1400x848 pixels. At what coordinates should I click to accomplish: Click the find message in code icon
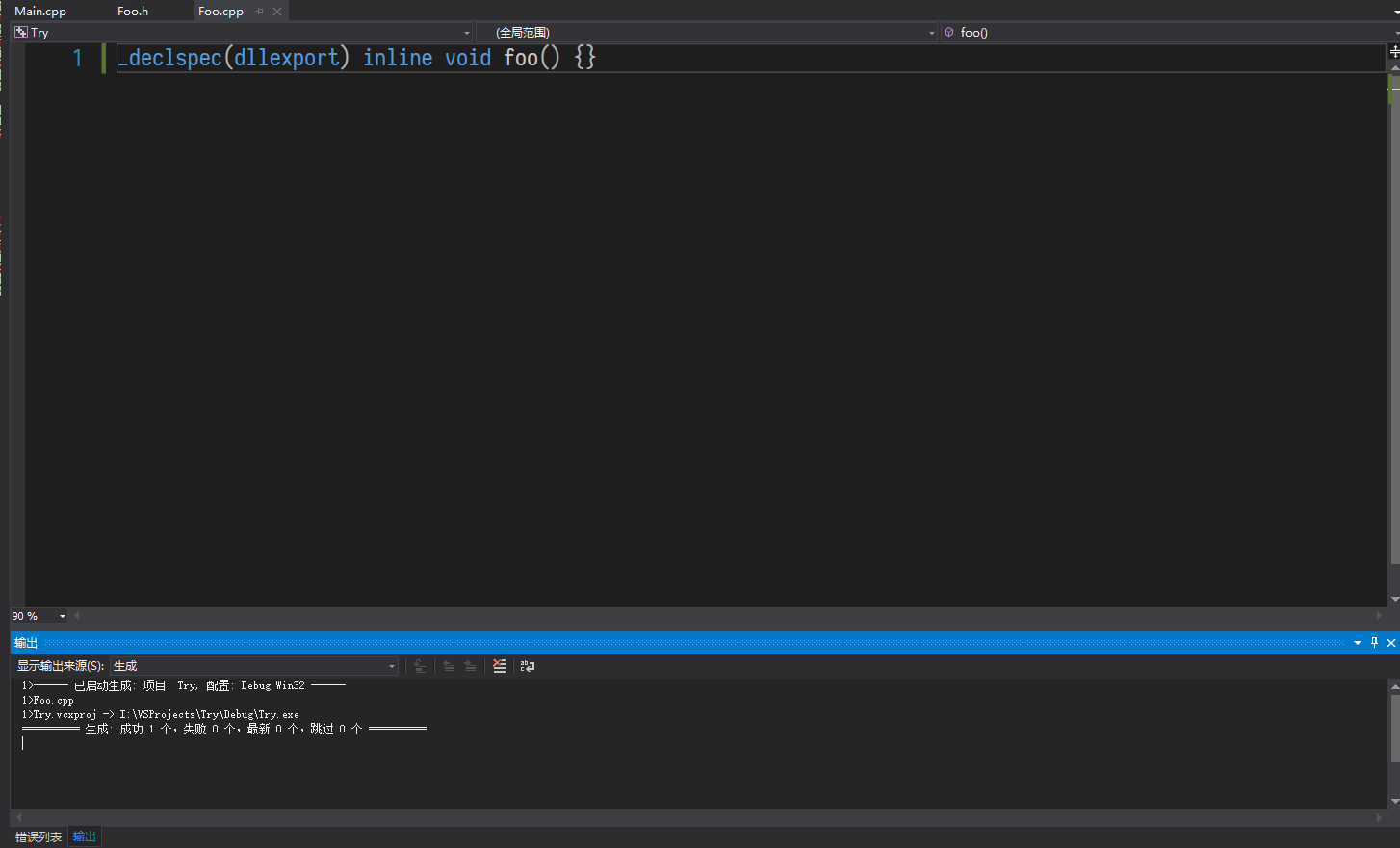(x=420, y=666)
